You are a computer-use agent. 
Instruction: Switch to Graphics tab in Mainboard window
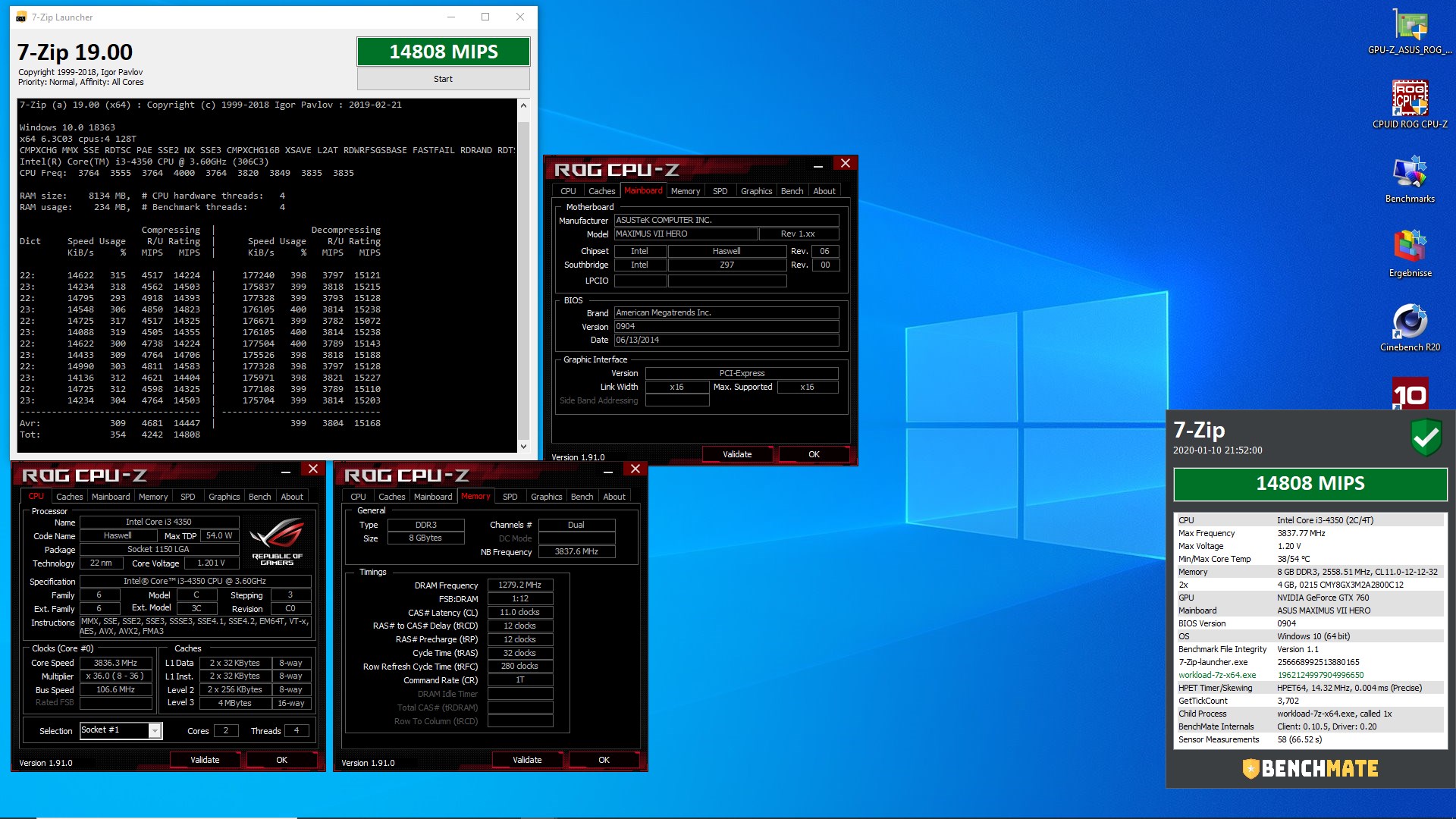pyautogui.click(x=756, y=191)
